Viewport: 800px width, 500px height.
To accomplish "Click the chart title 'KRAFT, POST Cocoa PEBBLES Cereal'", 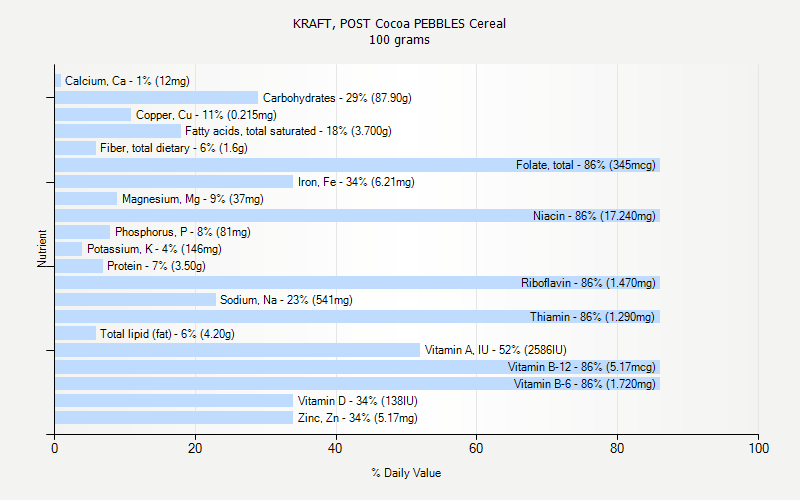I will 399,24.
